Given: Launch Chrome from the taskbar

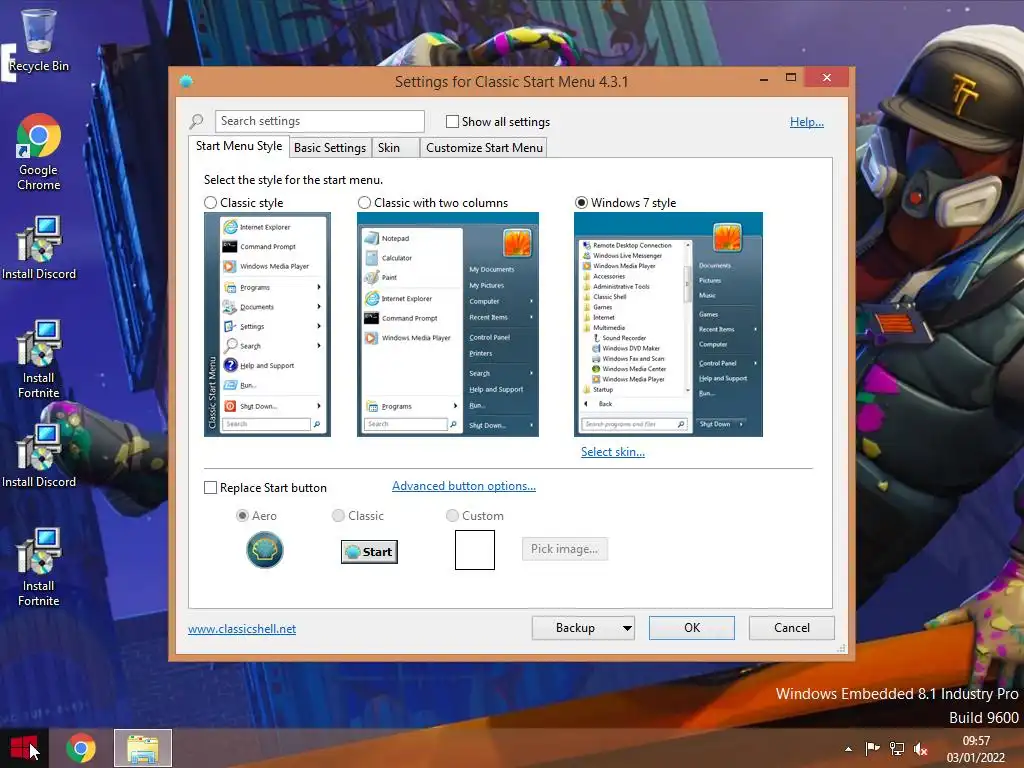Looking at the screenshot, I should click(81, 748).
